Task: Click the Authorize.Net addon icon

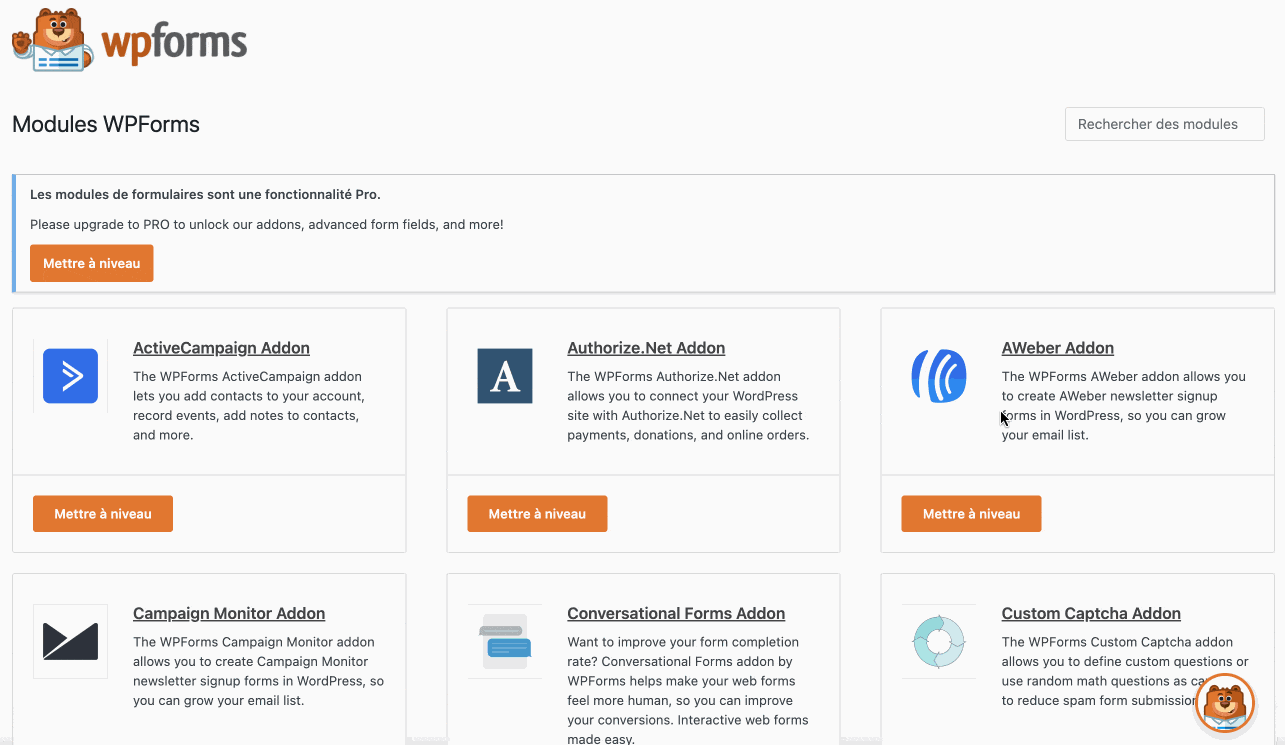Action: [x=505, y=376]
